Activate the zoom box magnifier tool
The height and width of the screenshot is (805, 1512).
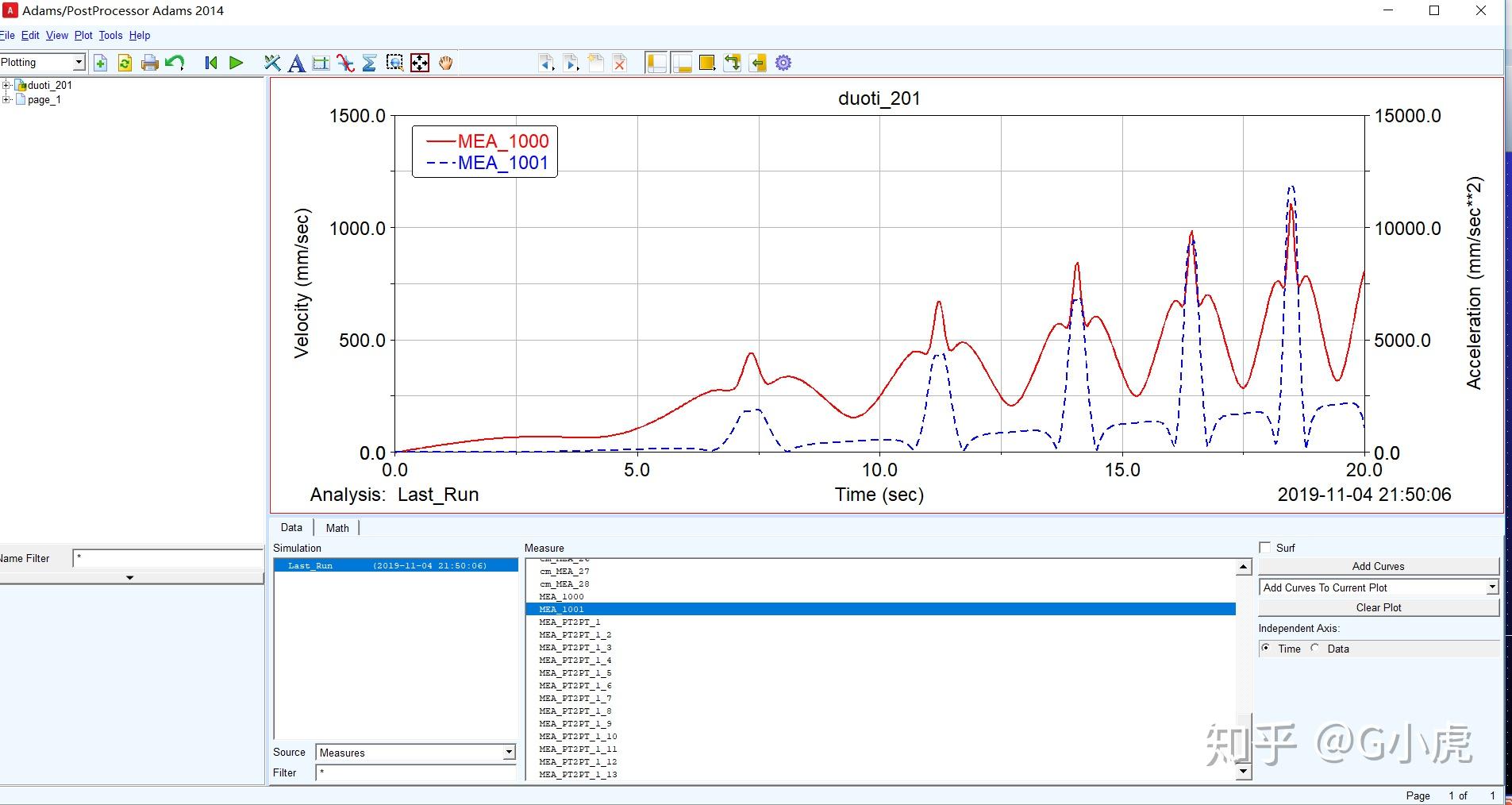coord(394,64)
